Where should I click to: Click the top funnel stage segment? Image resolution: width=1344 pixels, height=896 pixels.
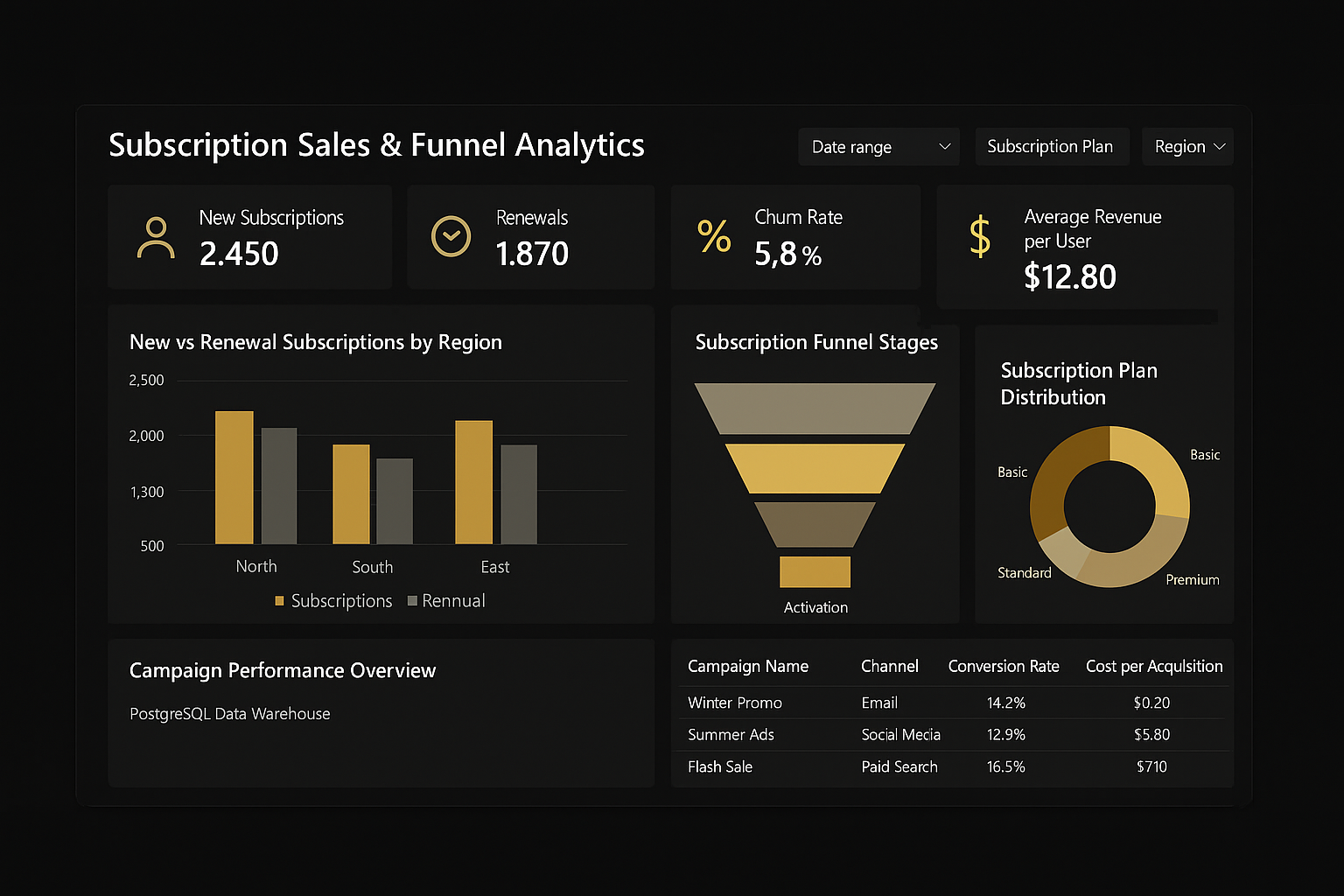click(x=815, y=408)
